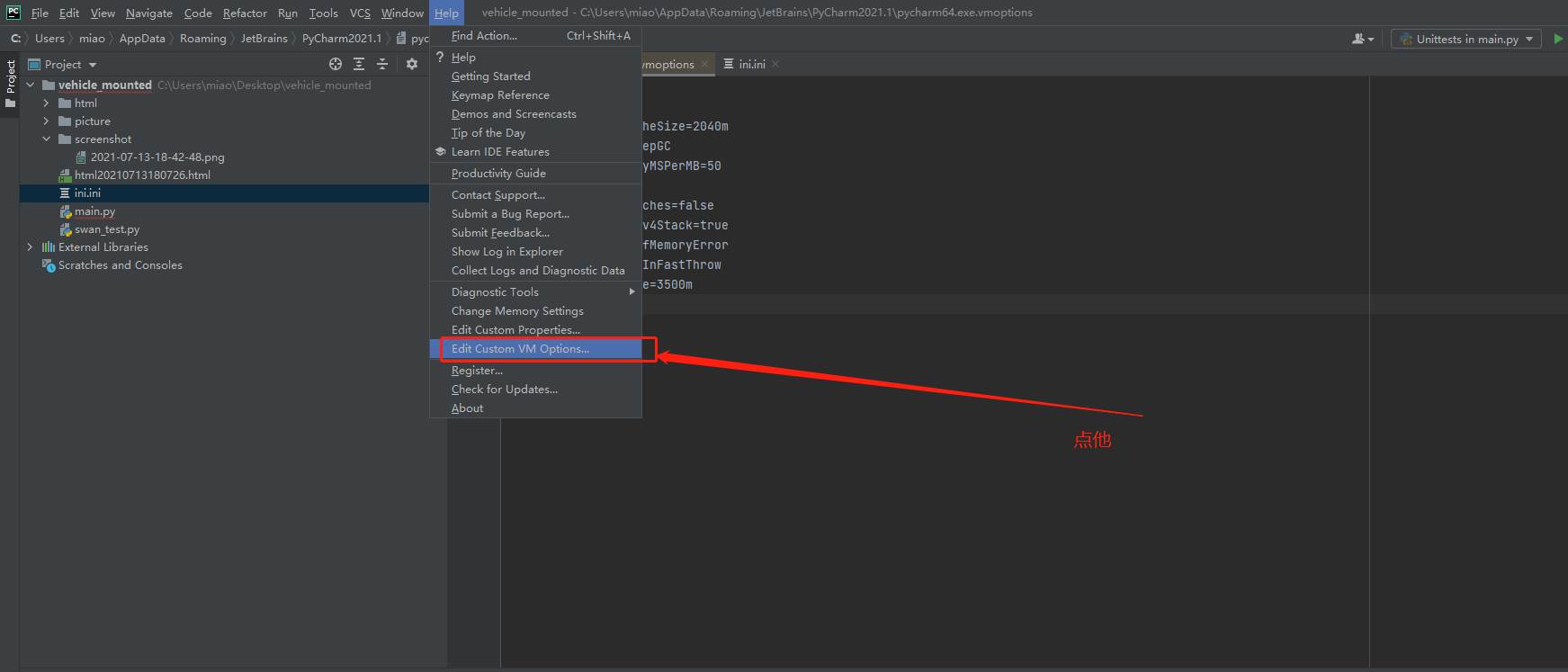The width and height of the screenshot is (1568, 672).
Task: Open Diagnostic Tools submenu
Action: pyautogui.click(x=536, y=292)
